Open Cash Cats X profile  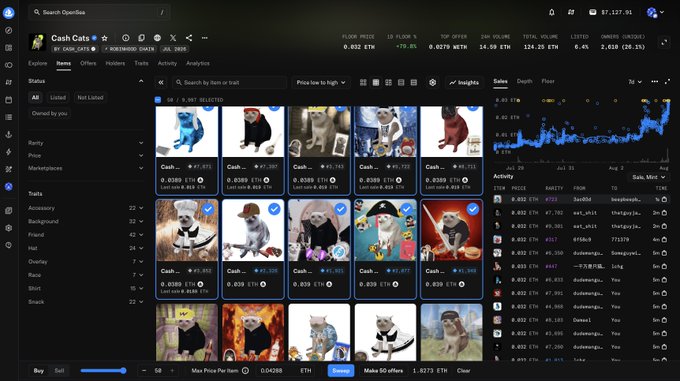(x=173, y=38)
